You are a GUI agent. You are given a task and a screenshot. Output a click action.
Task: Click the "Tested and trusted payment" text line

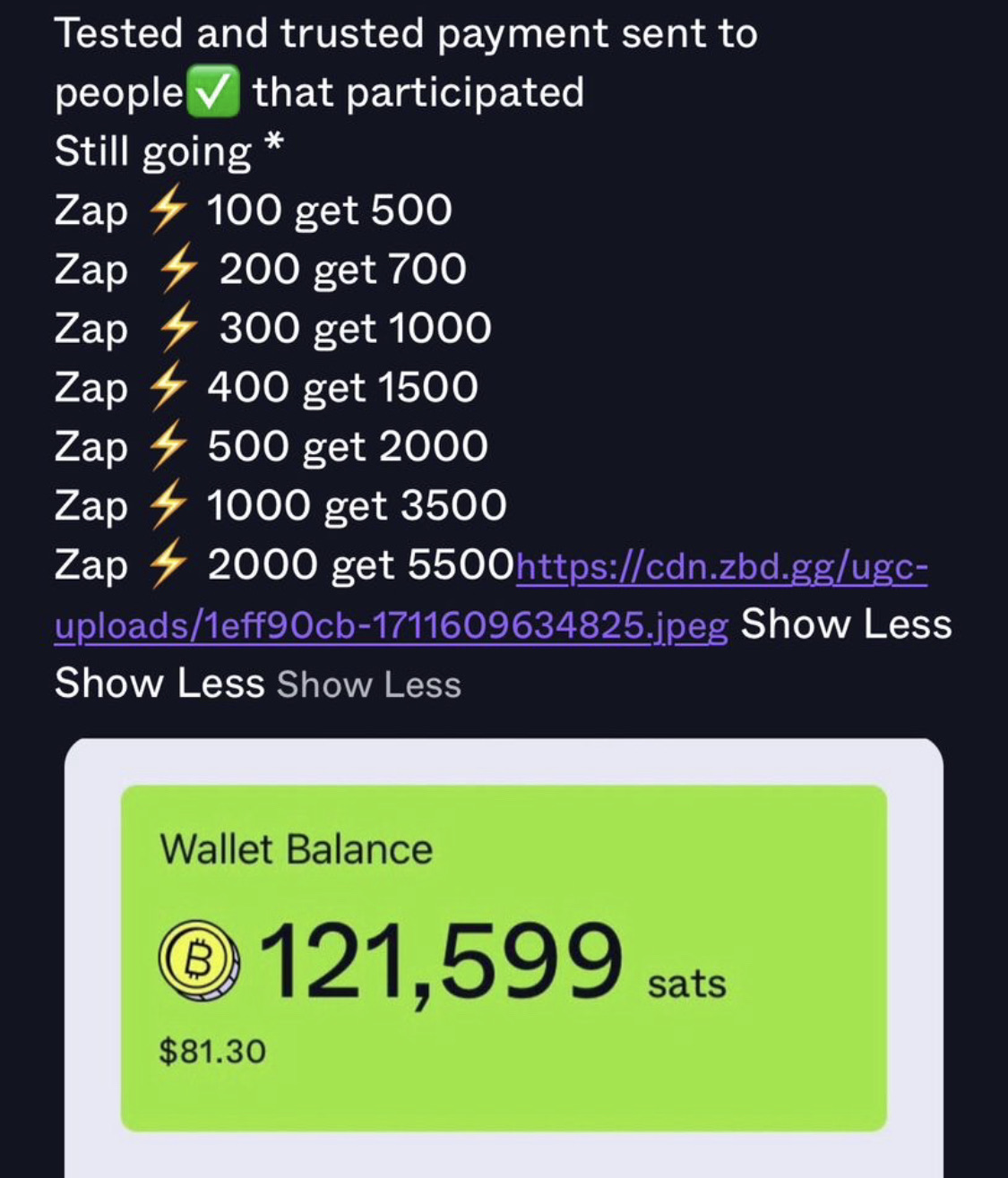pos(405,34)
